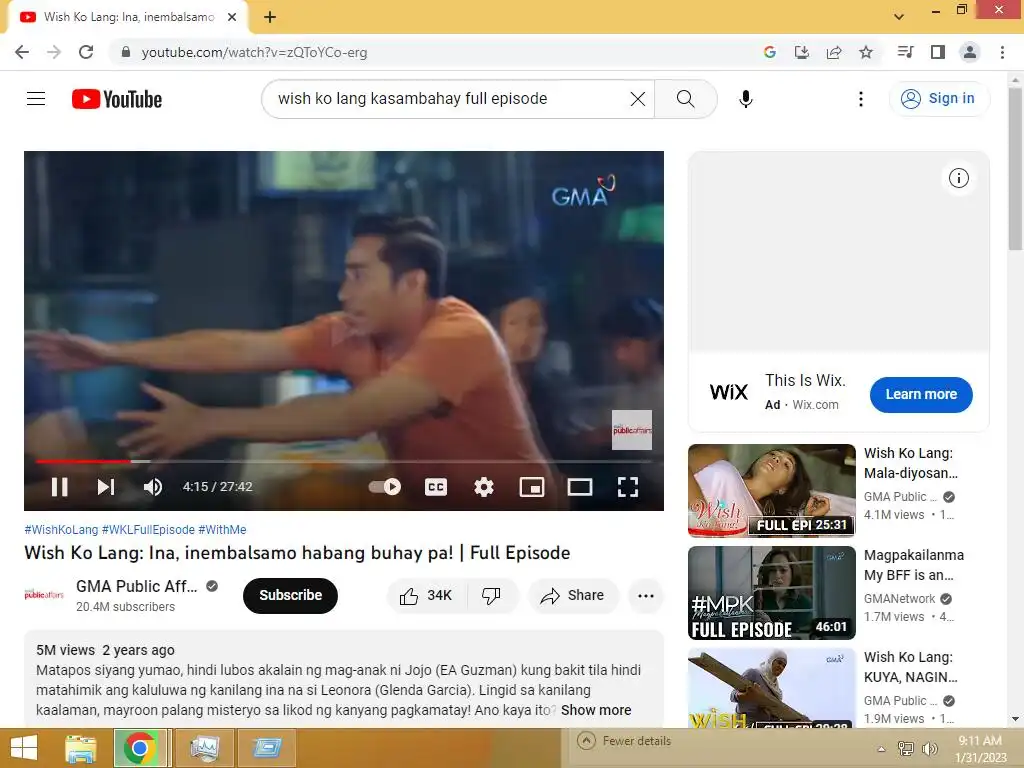Show hidden tray icons arrow
This screenshot has height=768, width=1024.
pos(881,749)
